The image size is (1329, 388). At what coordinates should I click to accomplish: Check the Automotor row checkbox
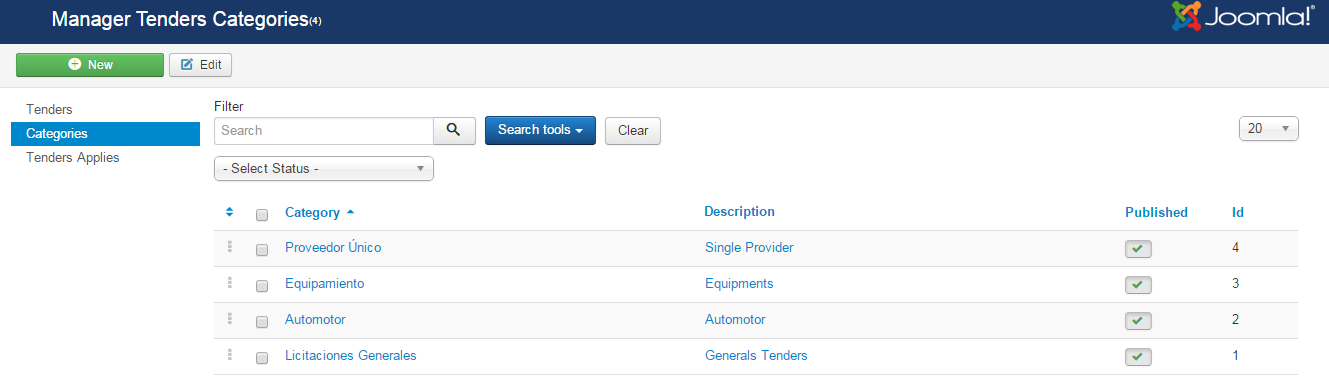tap(262, 321)
